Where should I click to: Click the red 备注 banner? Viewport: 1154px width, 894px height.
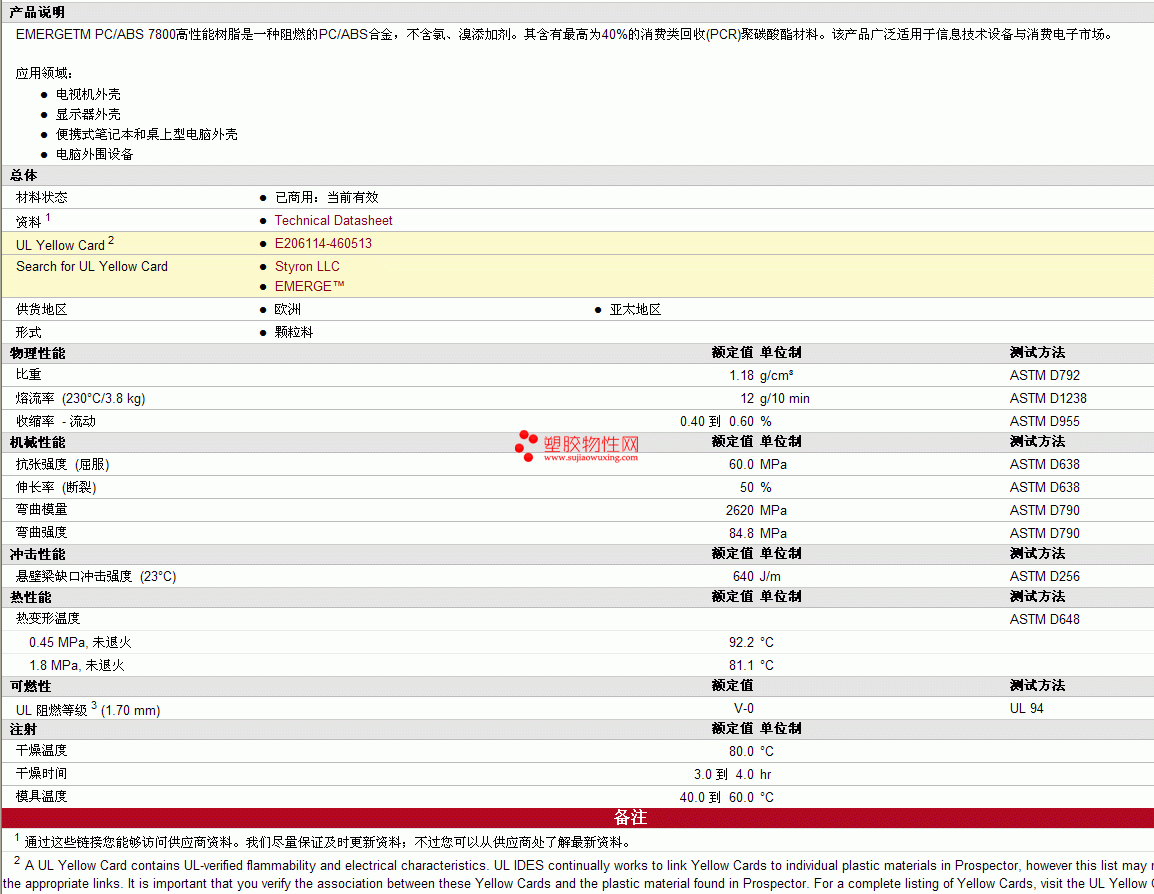[x=578, y=817]
